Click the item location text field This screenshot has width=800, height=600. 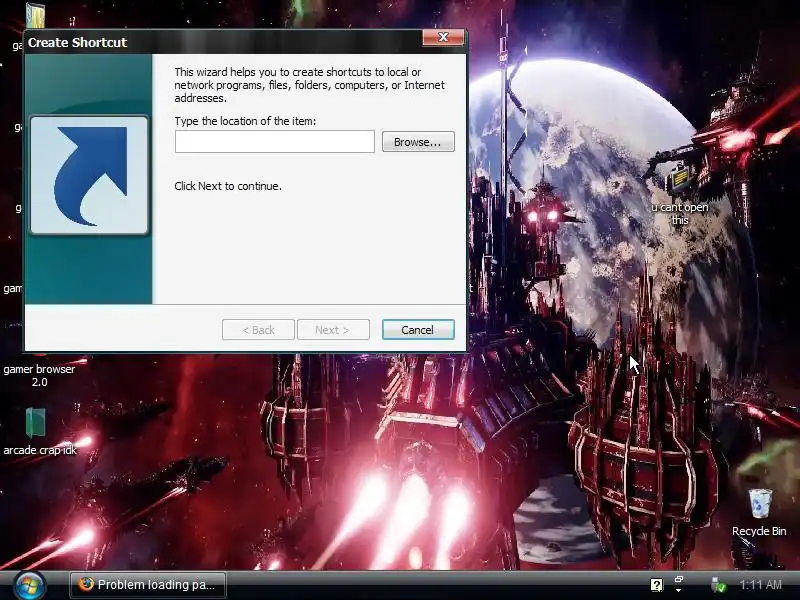click(274, 141)
